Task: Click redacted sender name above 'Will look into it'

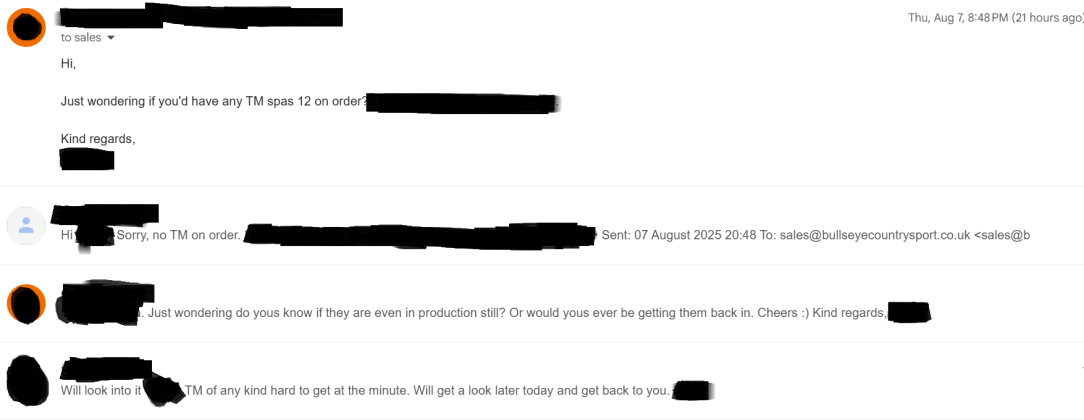Action: coord(106,369)
